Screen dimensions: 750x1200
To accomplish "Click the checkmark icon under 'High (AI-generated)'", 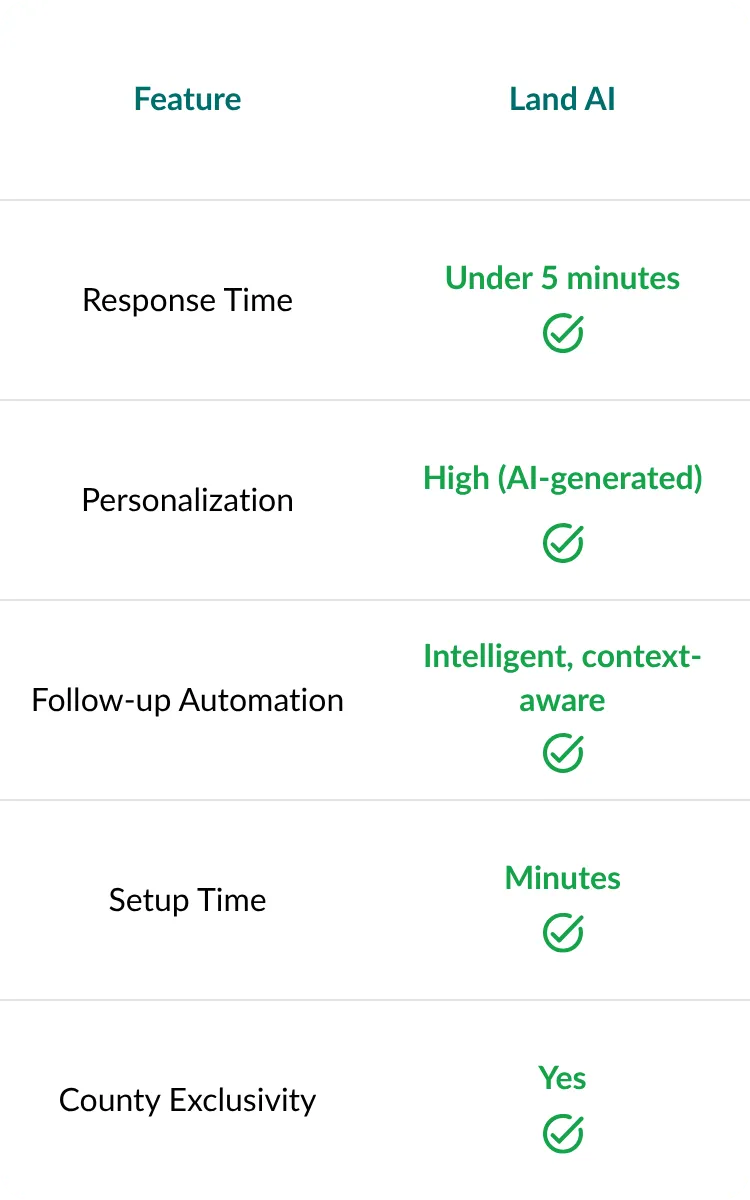I will tap(563, 543).
